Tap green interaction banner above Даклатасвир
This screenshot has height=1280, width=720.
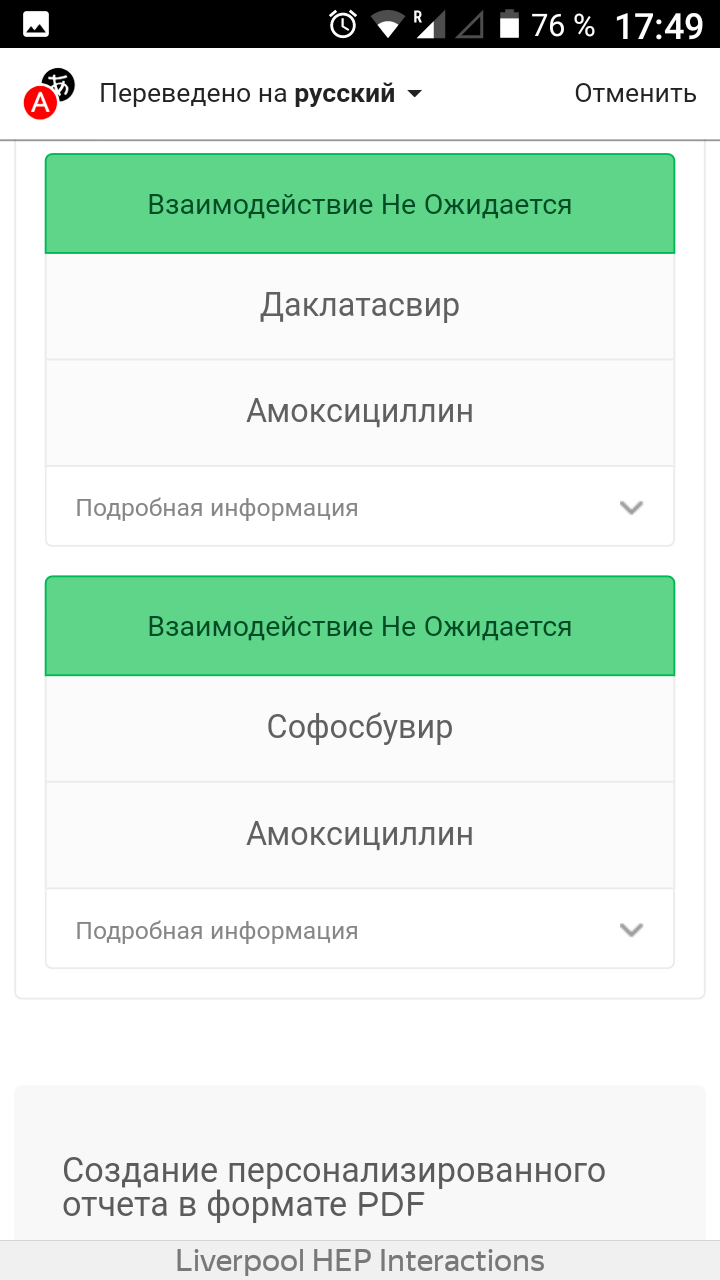tap(360, 205)
